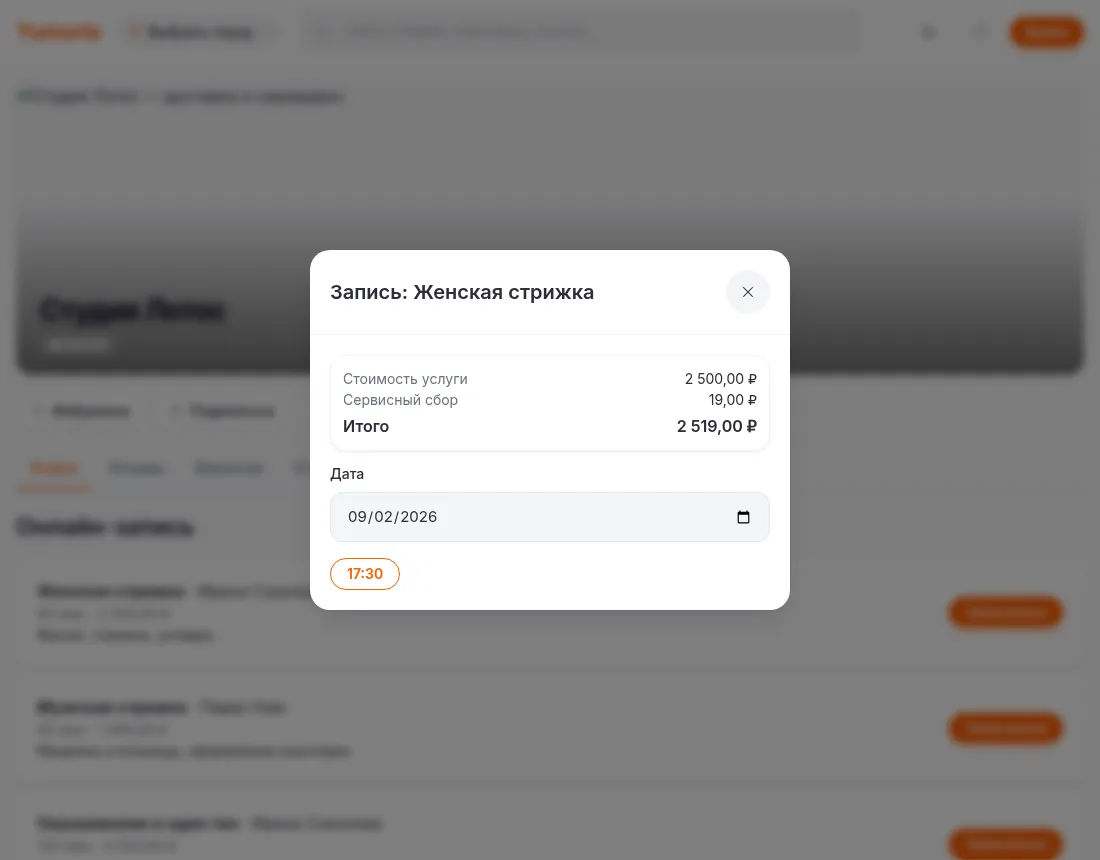This screenshot has width=1100, height=860.
Task: Select the 17:30 time slot
Action: (365, 574)
